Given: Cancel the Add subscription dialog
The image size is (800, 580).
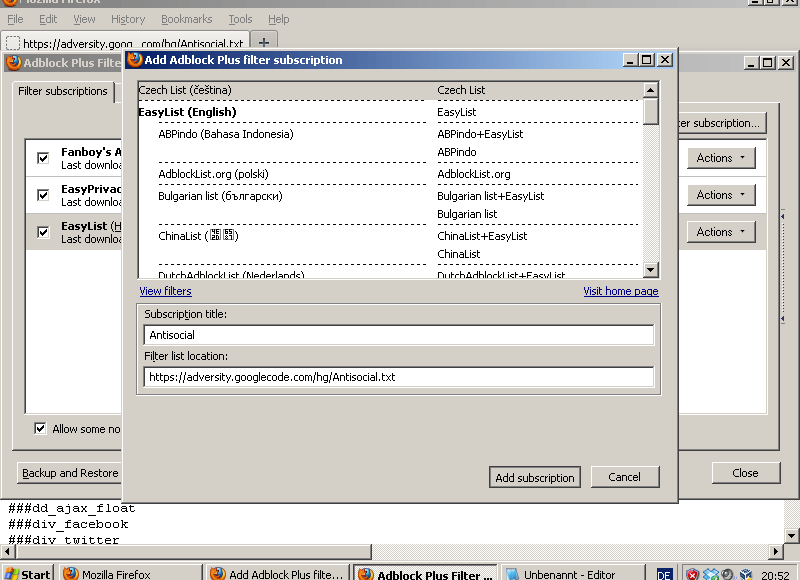Looking at the screenshot, I should [624, 477].
